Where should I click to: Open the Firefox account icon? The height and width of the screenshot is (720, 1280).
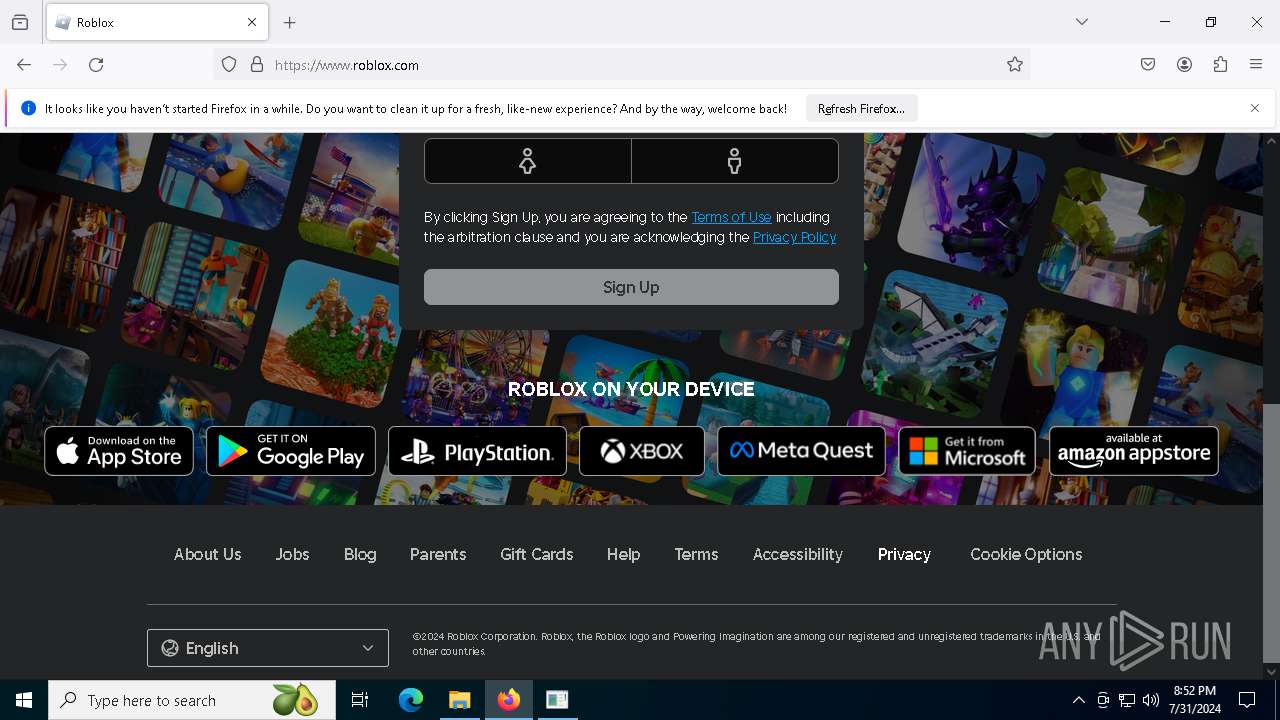(1184, 65)
